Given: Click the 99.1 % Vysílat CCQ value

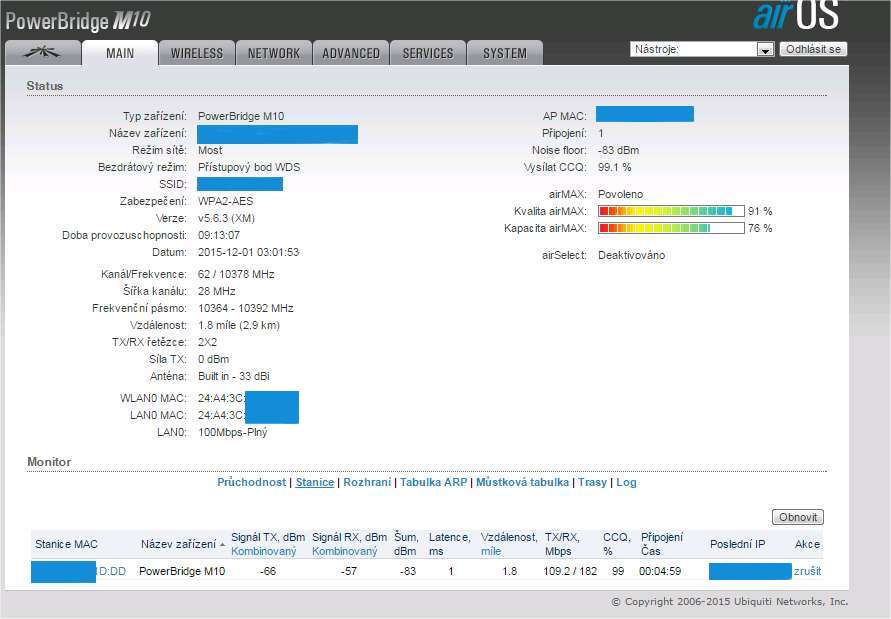Looking at the screenshot, I should tap(614, 167).
